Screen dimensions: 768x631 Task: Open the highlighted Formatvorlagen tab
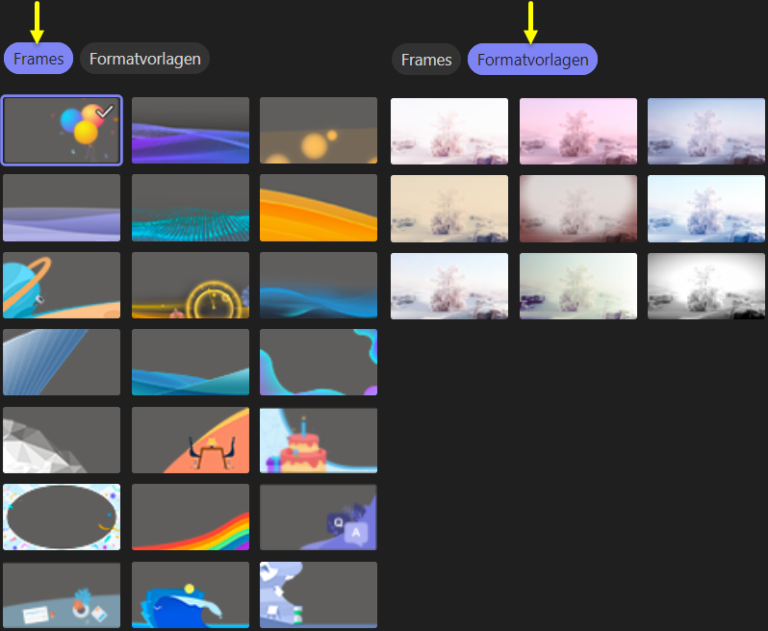click(x=532, y=60)
